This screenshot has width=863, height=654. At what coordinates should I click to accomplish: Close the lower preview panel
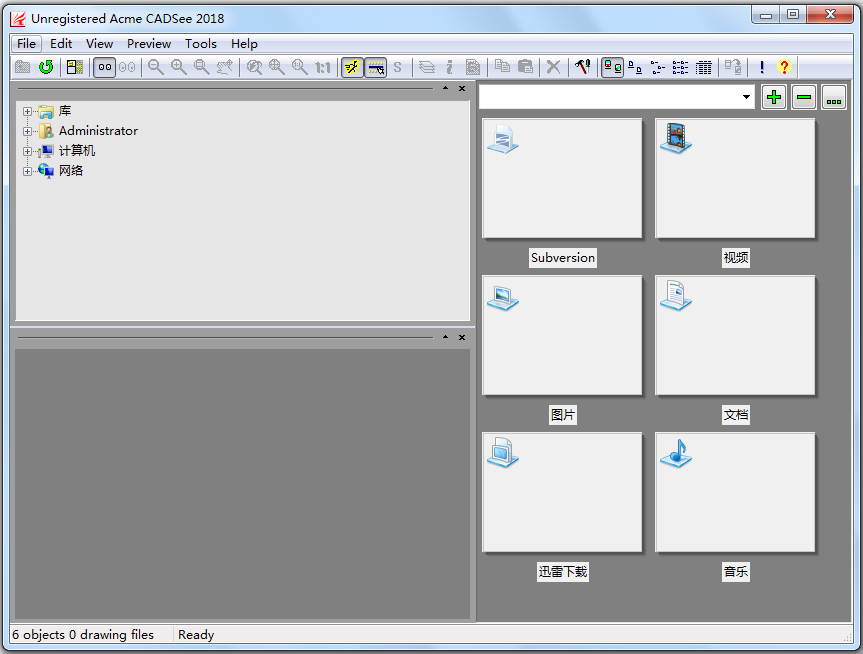pos(462,337)
